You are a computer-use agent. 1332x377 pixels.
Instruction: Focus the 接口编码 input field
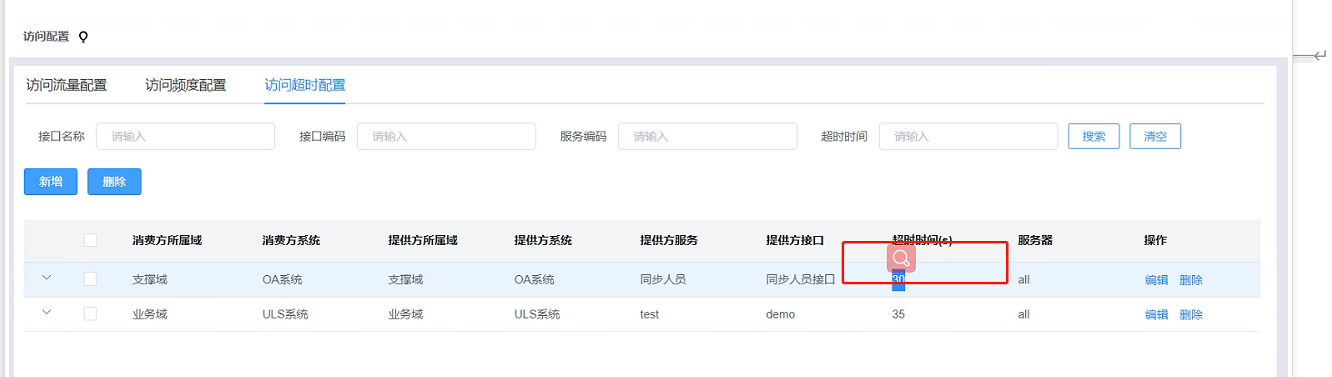click(446, 136)
